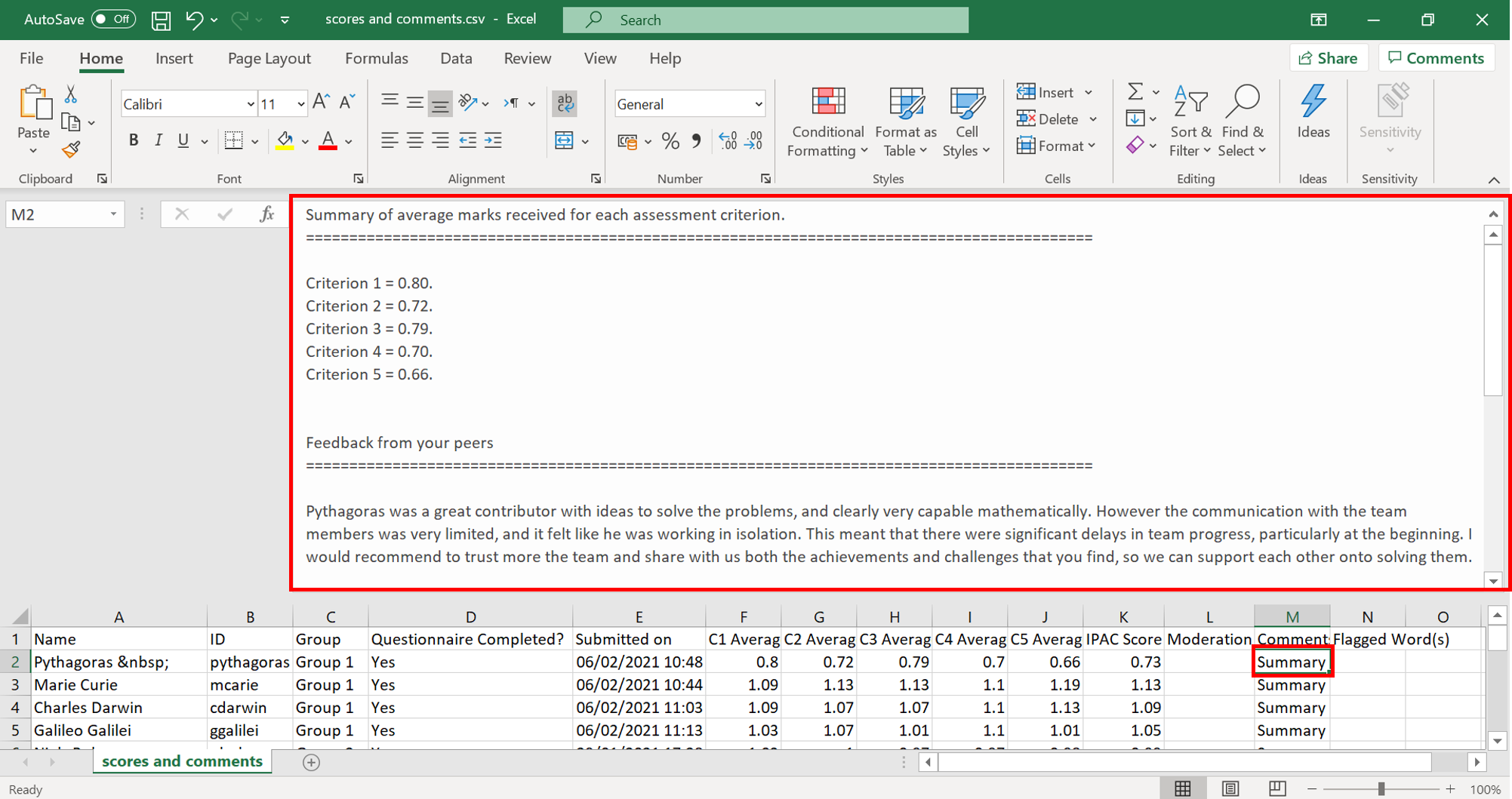Select Middle Align icon
Image resolution: width=1512 pixels, height=799 pixels.
(414, 102)
